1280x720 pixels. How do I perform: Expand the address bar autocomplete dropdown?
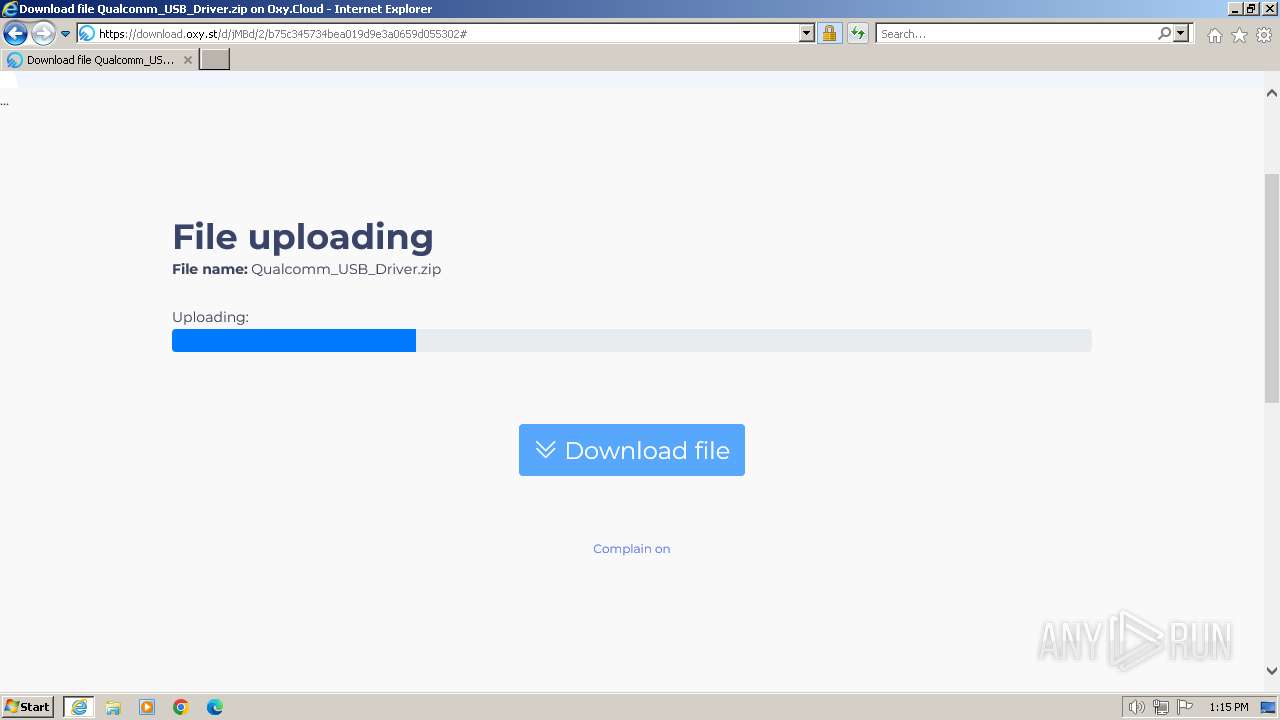click(807, 34)
